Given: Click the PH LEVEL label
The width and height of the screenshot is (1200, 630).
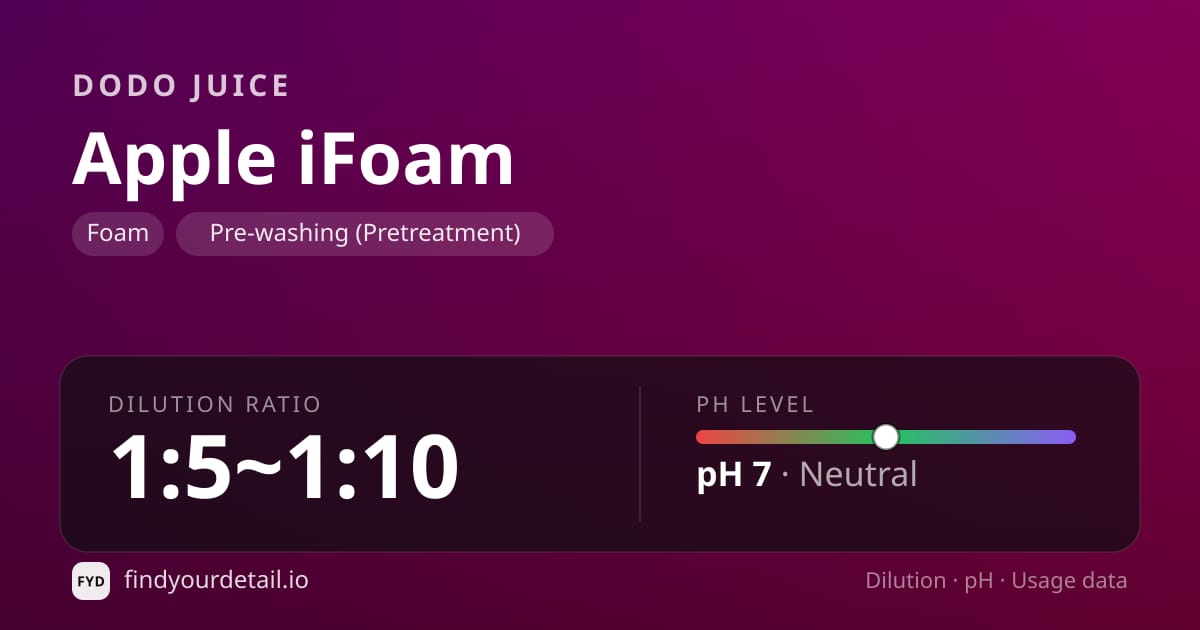Looking at the screenshot, I should click(x=756, y=404).
